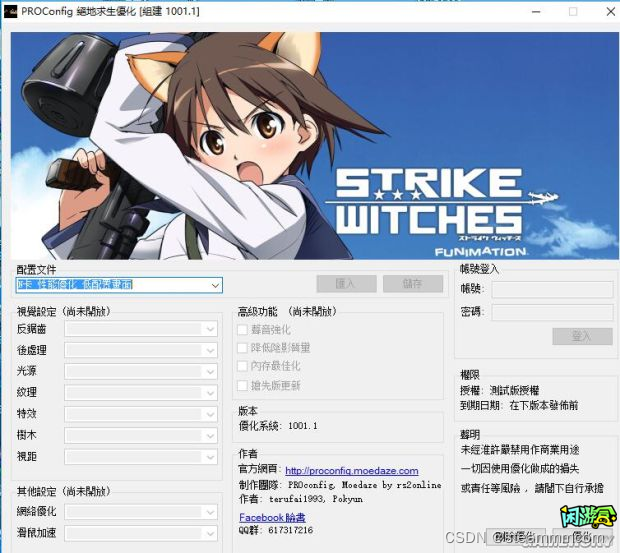
Task: Enable the 搶先版更新 checkbox
Action: pyautogui.click(x=242, y=385)
